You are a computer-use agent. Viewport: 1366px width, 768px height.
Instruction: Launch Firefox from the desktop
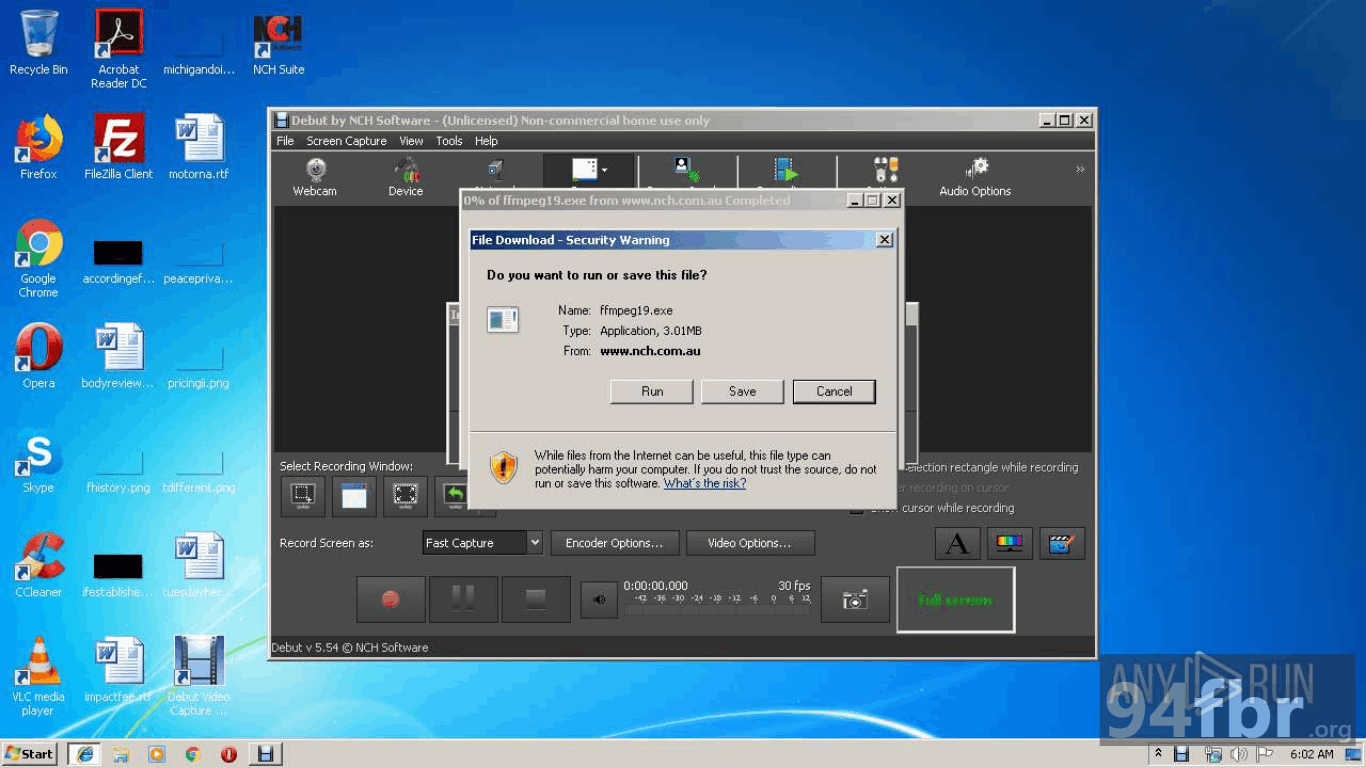pos(39,147)
